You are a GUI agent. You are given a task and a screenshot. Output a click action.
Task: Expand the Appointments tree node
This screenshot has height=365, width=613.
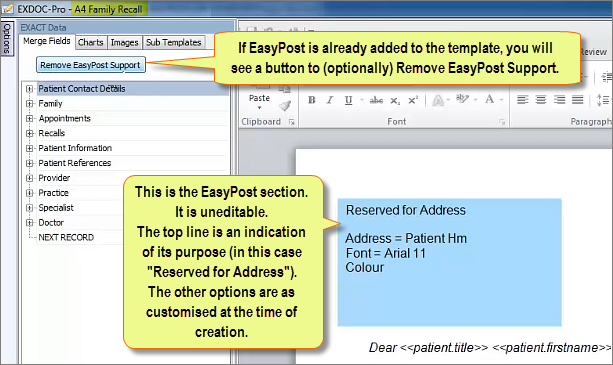[29, 118]
